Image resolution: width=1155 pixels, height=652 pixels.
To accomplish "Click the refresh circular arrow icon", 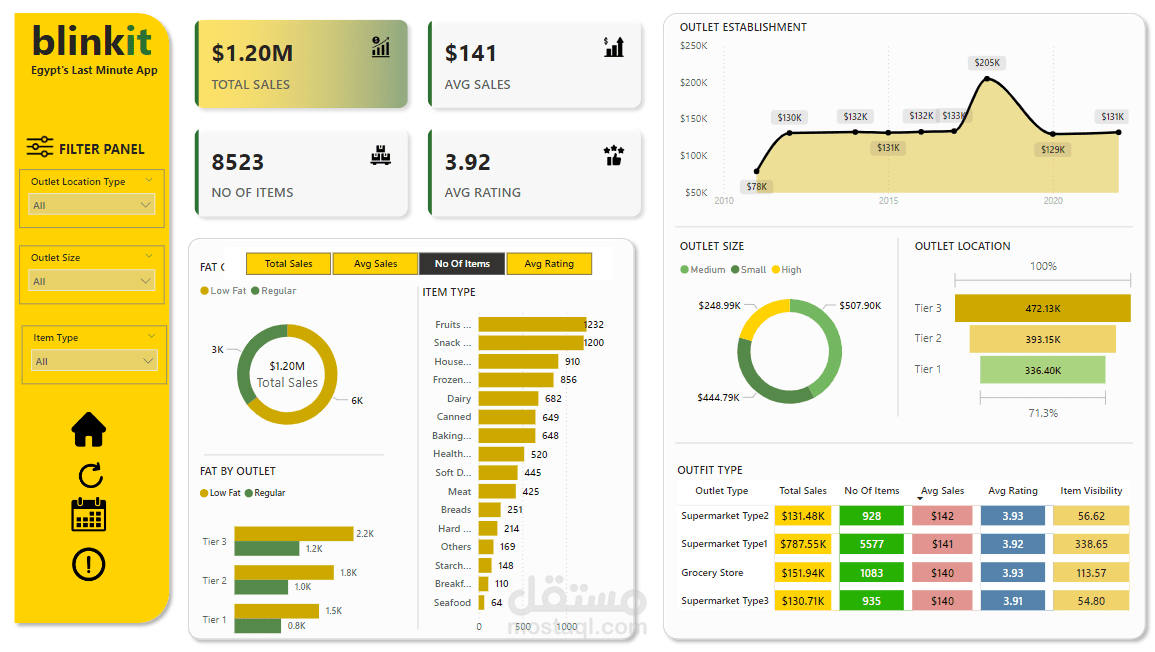I will (x=90, y=476).
